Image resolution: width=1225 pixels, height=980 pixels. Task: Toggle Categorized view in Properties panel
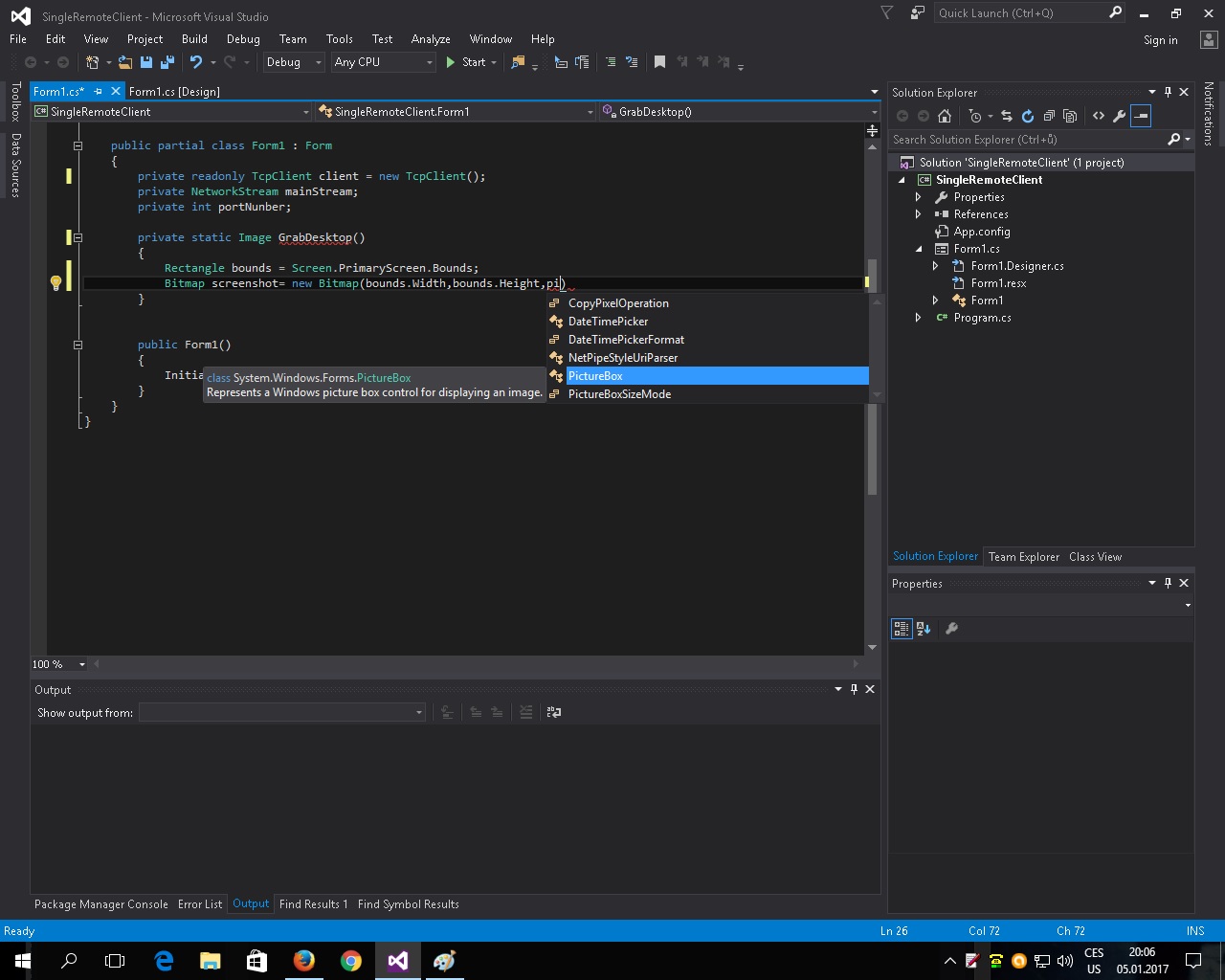pos(902,629)
